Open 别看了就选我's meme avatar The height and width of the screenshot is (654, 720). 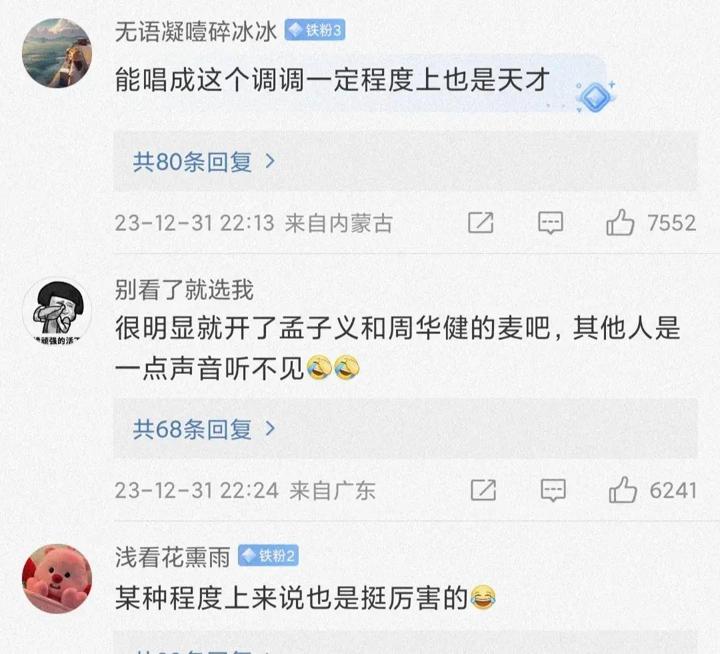tap(57, 311)
